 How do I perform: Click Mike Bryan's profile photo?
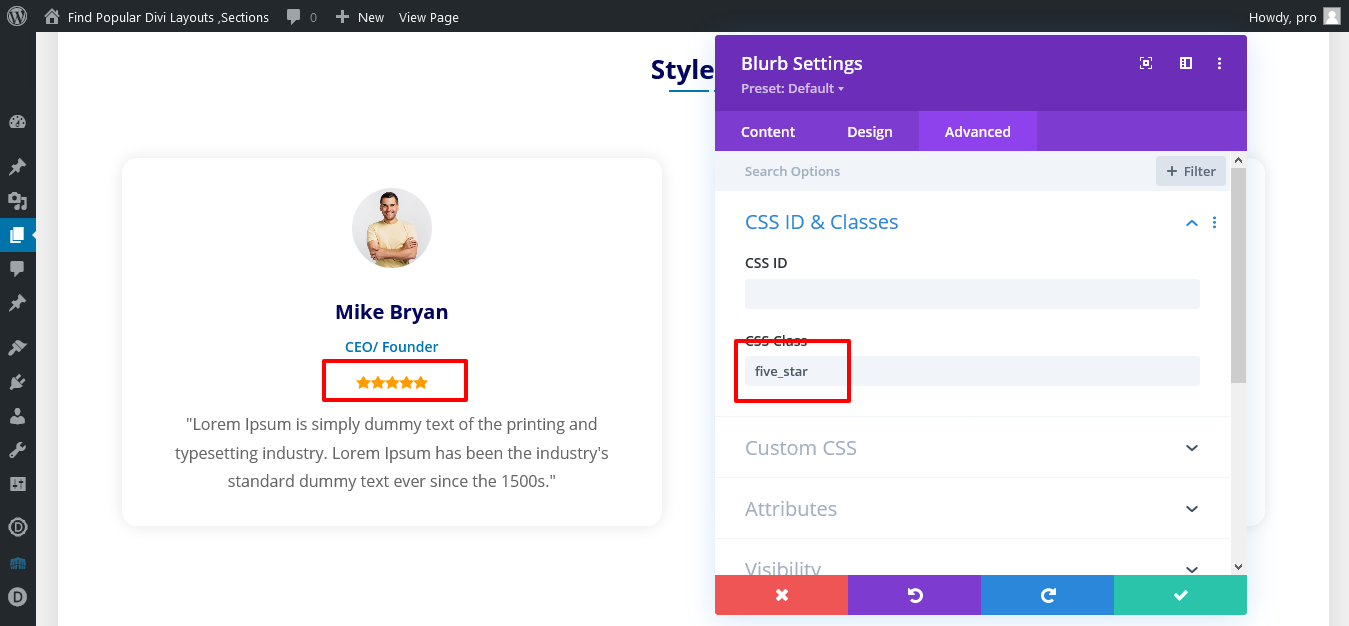pos(392,228)
